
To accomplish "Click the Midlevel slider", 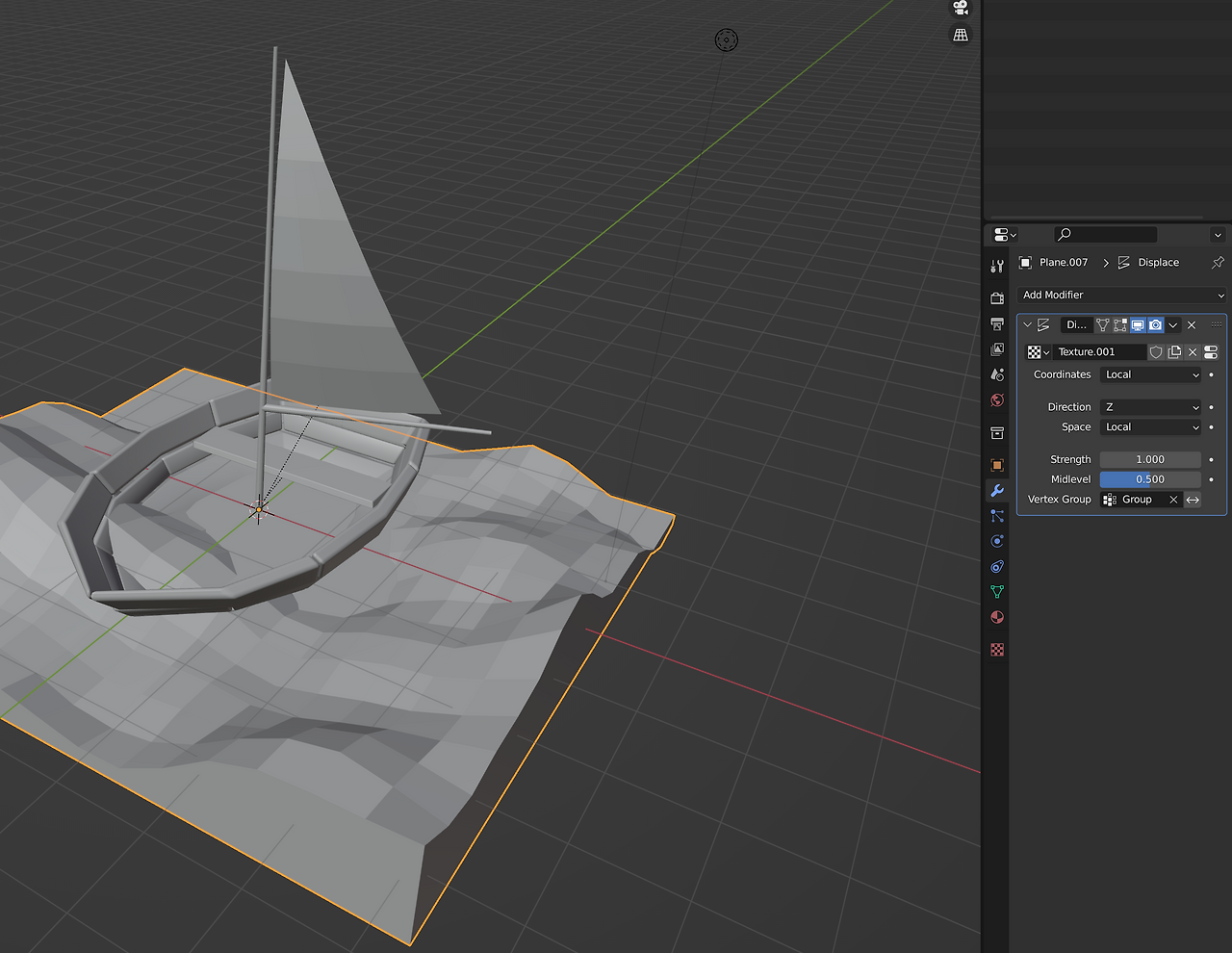I will [x=1150, y=479].
